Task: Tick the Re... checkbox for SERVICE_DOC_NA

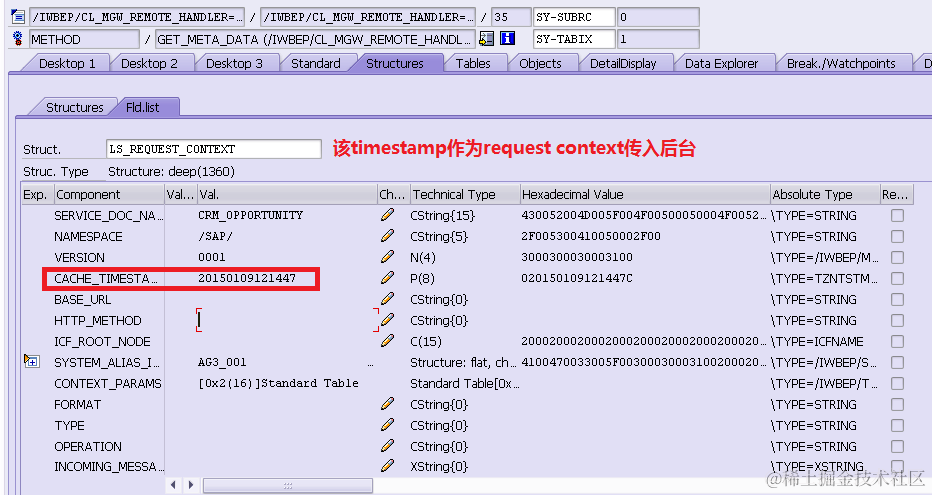Action: [897, 215]
